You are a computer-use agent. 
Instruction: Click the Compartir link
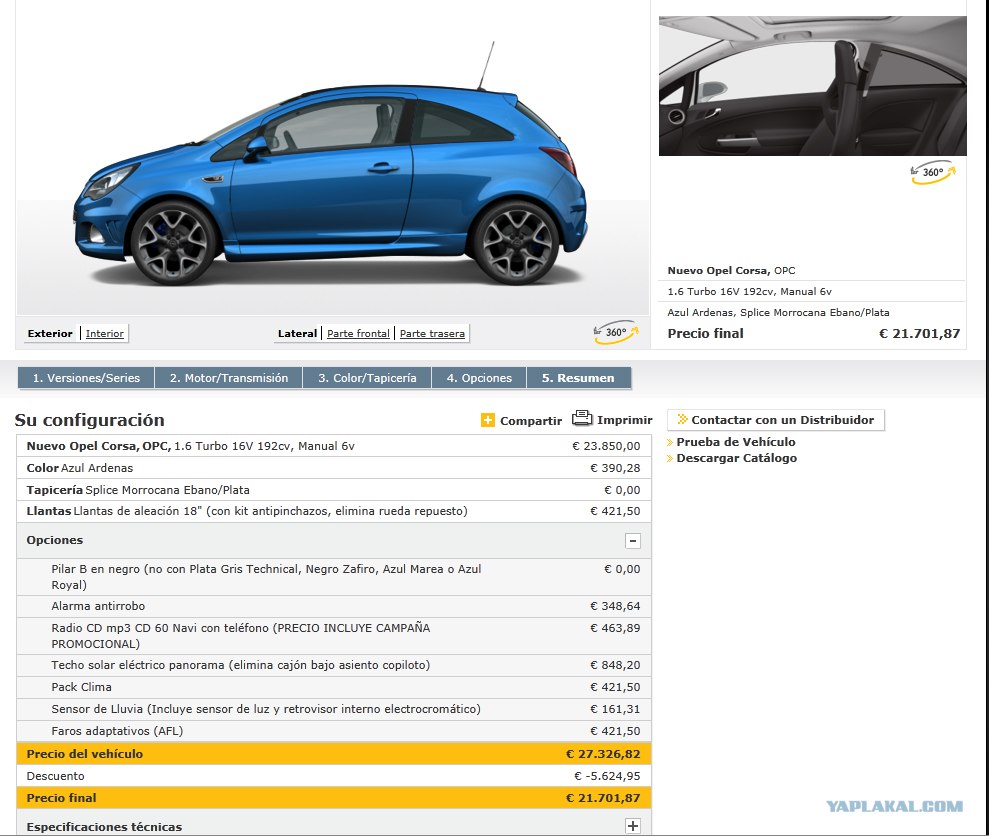coord(530,421)
